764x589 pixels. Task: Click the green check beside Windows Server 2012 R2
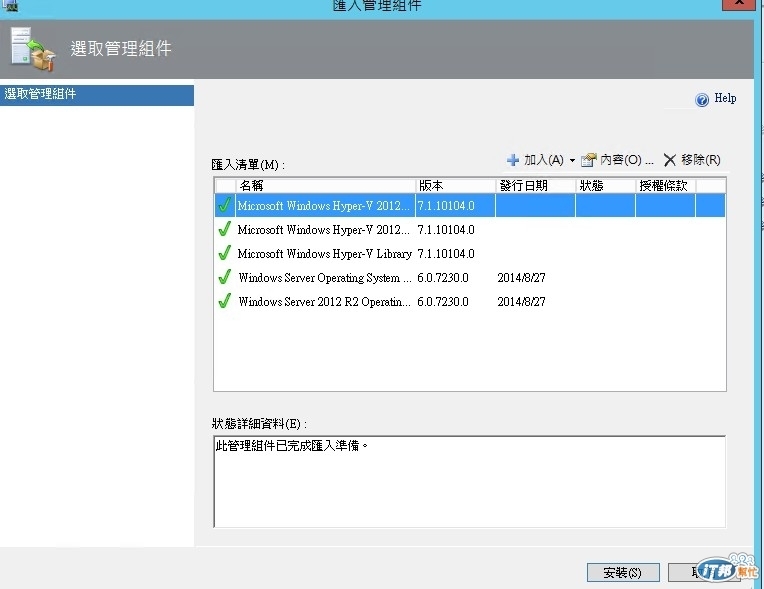pos(225,301)
